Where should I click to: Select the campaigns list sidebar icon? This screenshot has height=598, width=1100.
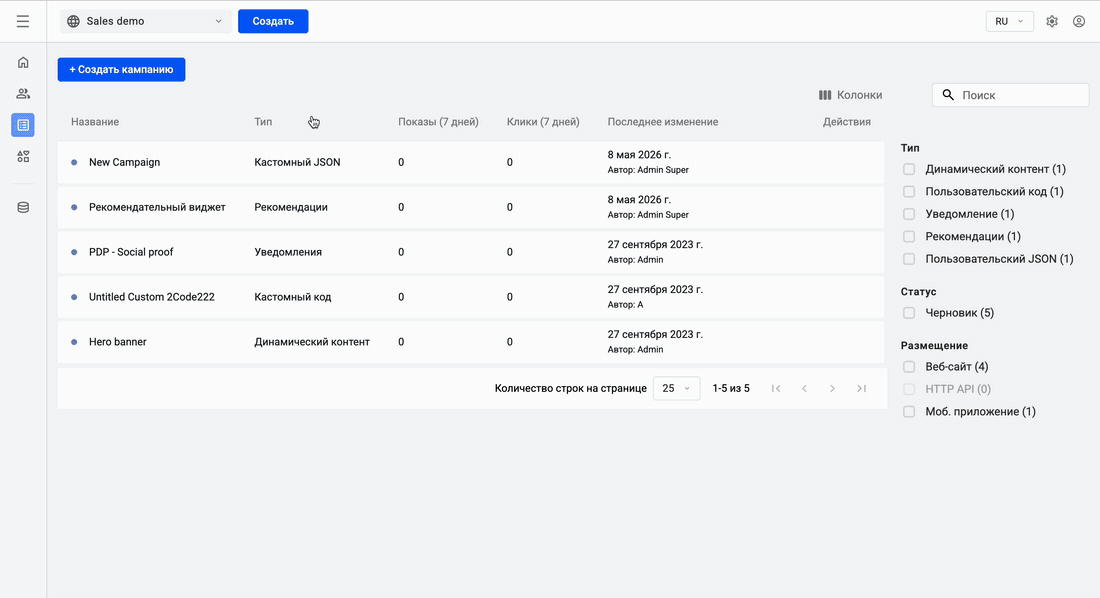coord(23,125)
